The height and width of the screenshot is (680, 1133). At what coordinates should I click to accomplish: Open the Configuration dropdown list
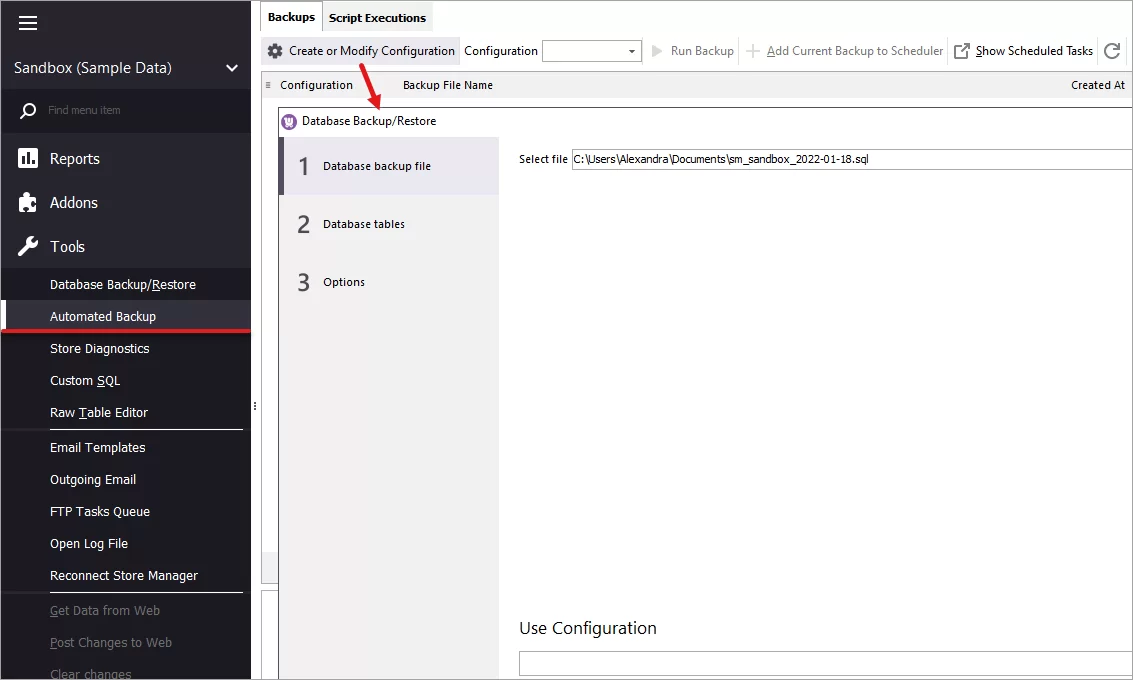pos(631,50)
